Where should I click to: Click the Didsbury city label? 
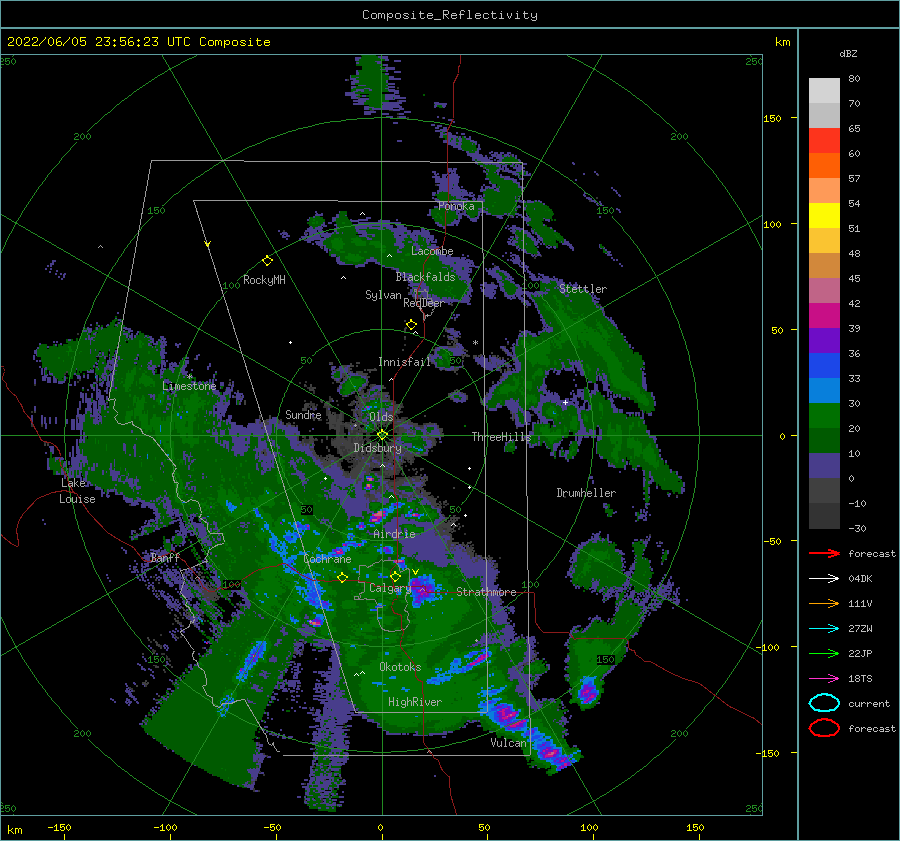[x=377, y=448]
